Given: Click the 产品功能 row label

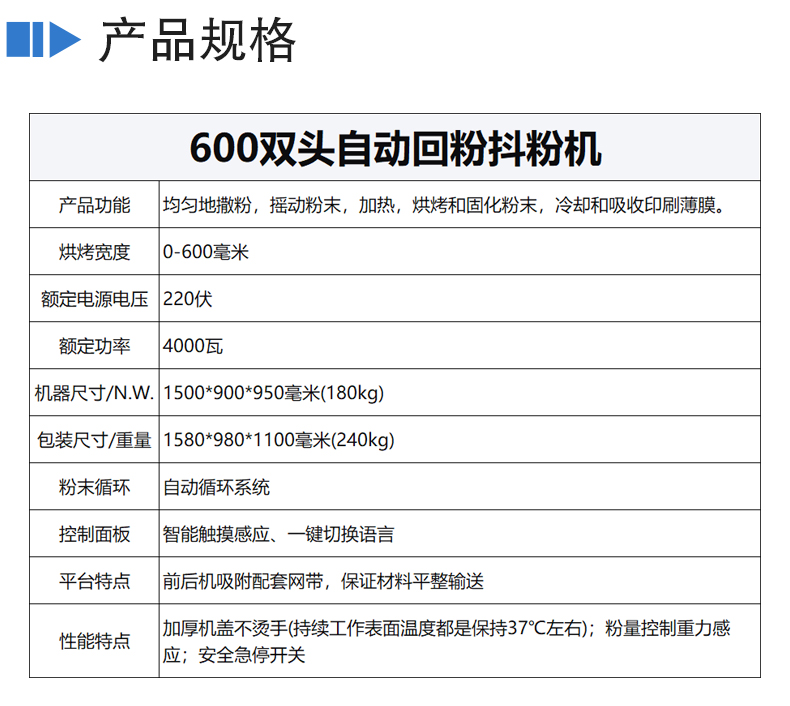Looking at the screenshot, I should point(94,206).
